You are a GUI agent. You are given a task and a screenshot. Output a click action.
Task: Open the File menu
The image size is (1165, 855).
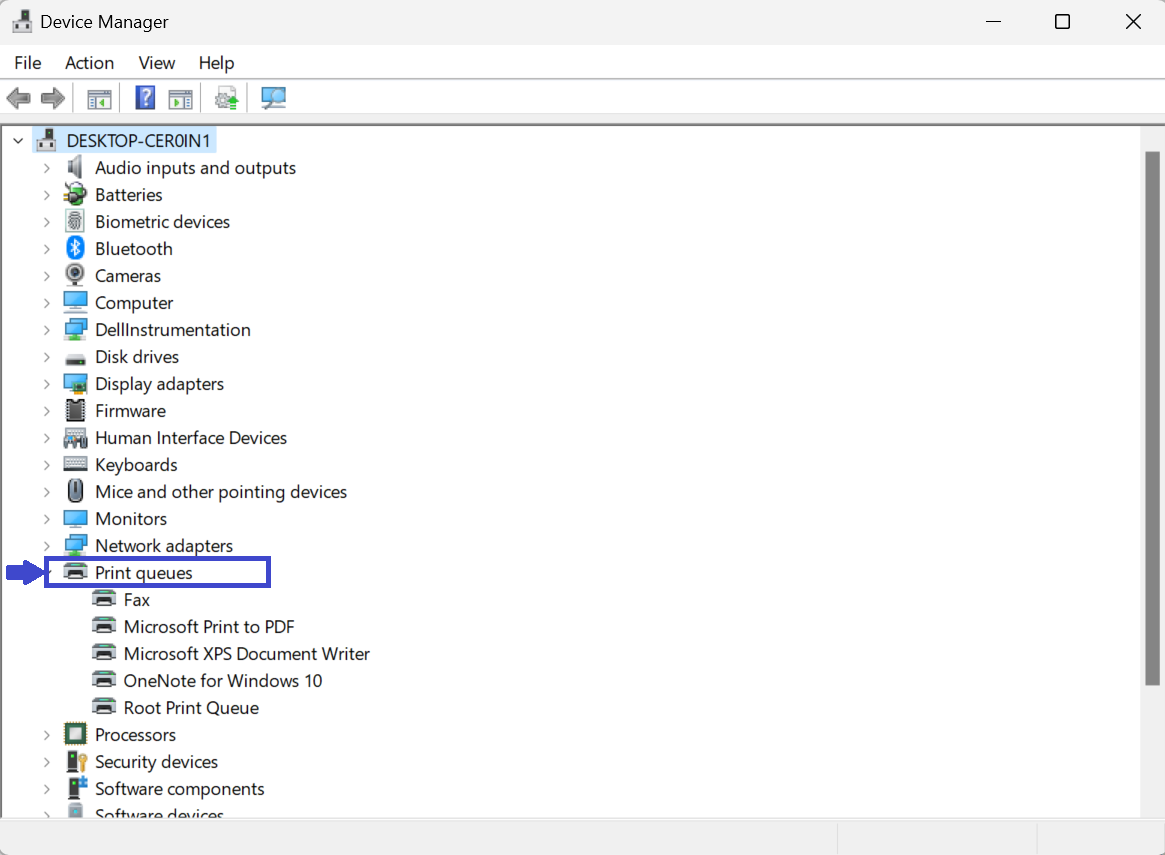(28, 63)
